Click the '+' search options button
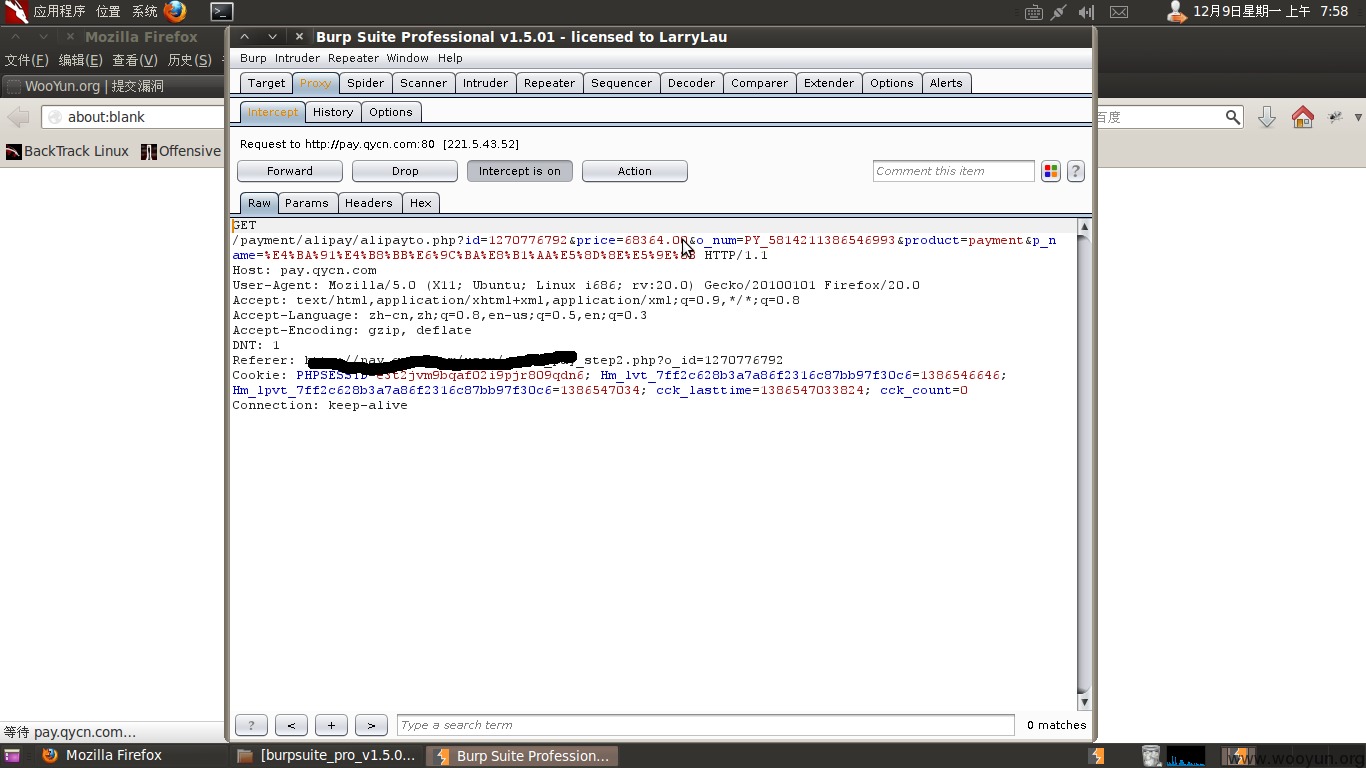The height and width of the screenshot is (768, 1366). tap(331, 725)
